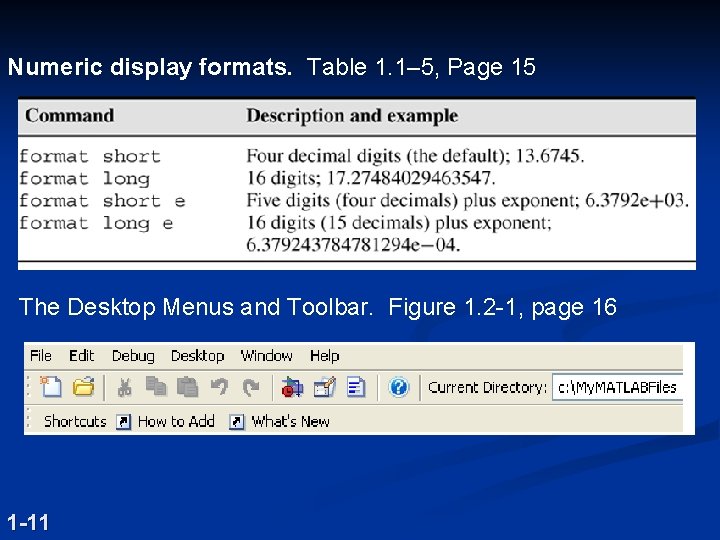The image size is (720, 540).
Task: Click the Current Directory path field
Action: pos(617,388)
